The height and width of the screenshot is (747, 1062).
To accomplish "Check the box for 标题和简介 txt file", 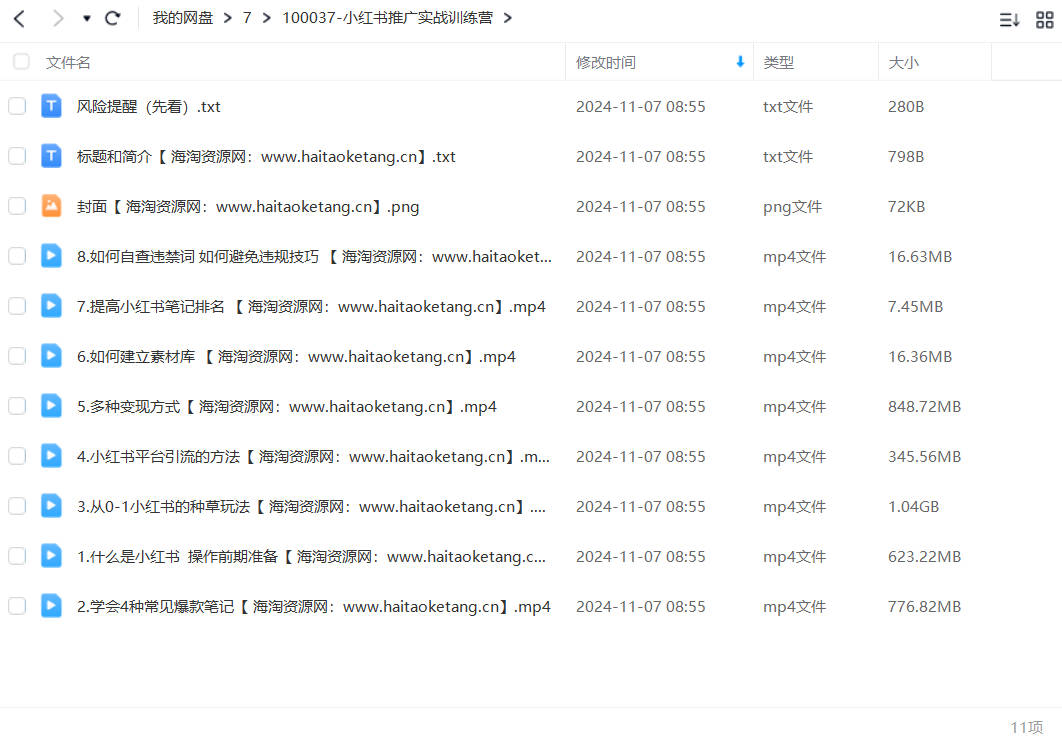I will coord(17,156).
